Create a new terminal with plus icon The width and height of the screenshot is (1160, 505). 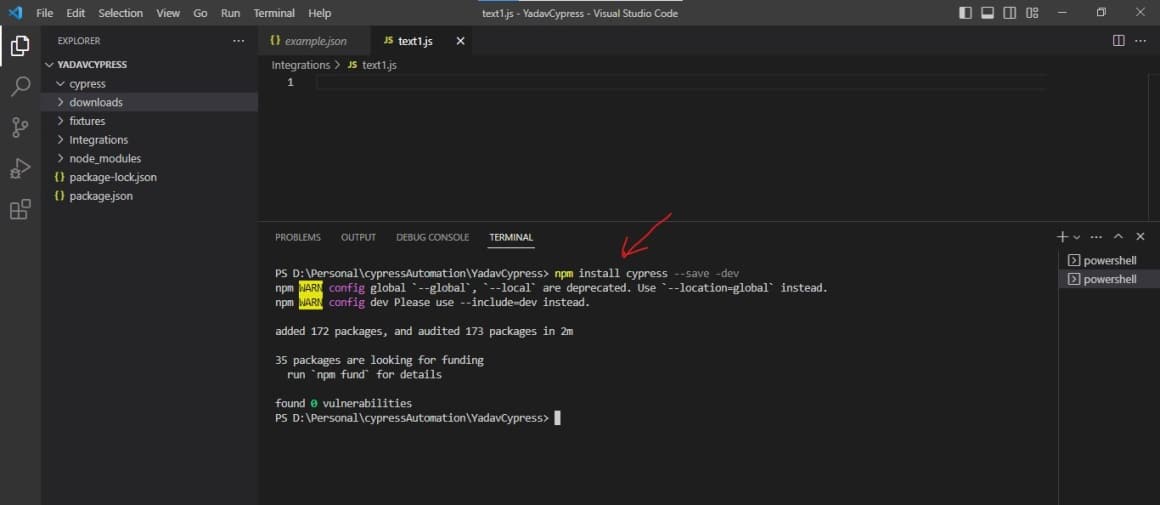pyautogui.click(x=1062, y=237)
